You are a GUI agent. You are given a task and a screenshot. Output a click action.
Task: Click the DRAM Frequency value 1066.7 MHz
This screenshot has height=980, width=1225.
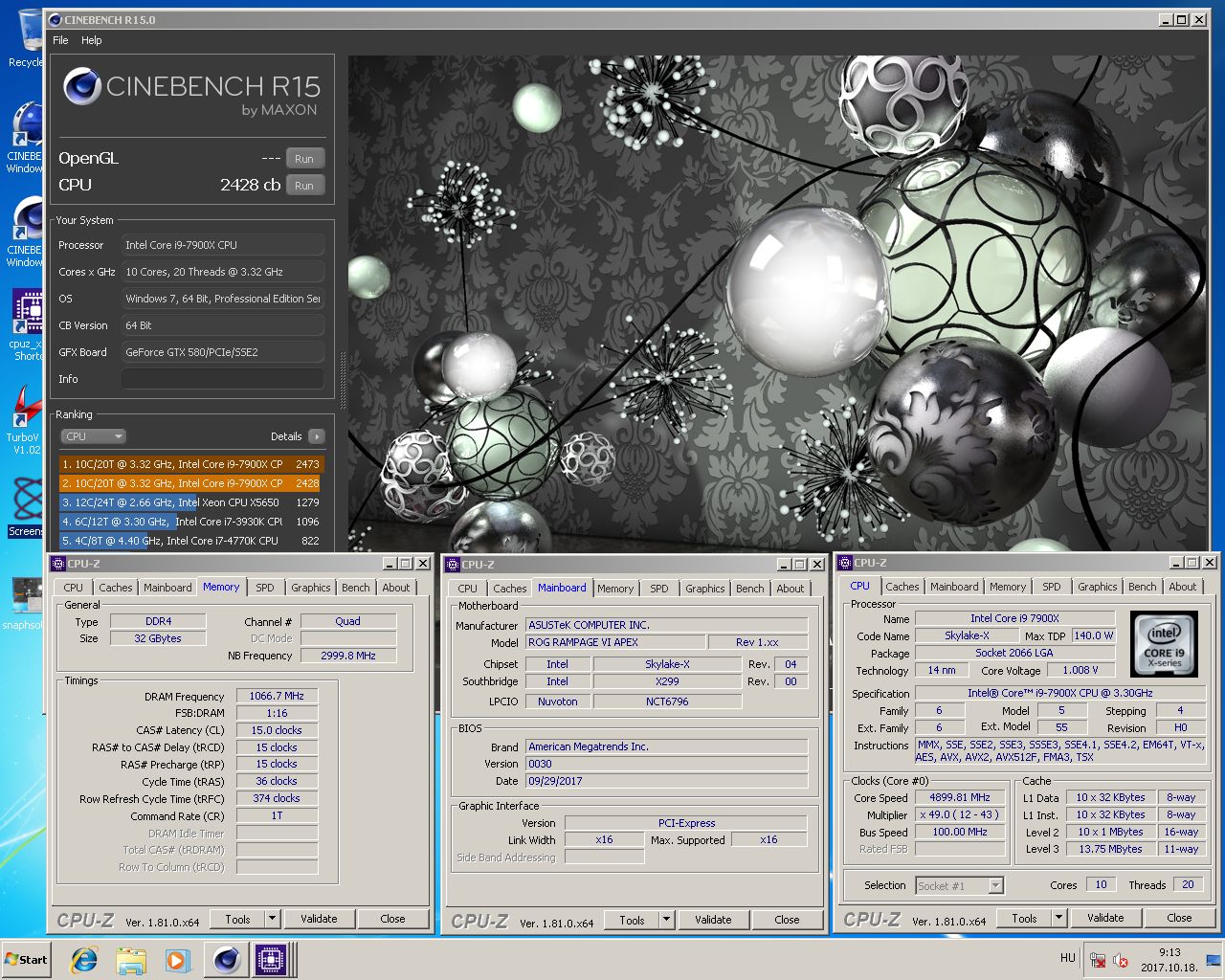(x=277, y=696)
